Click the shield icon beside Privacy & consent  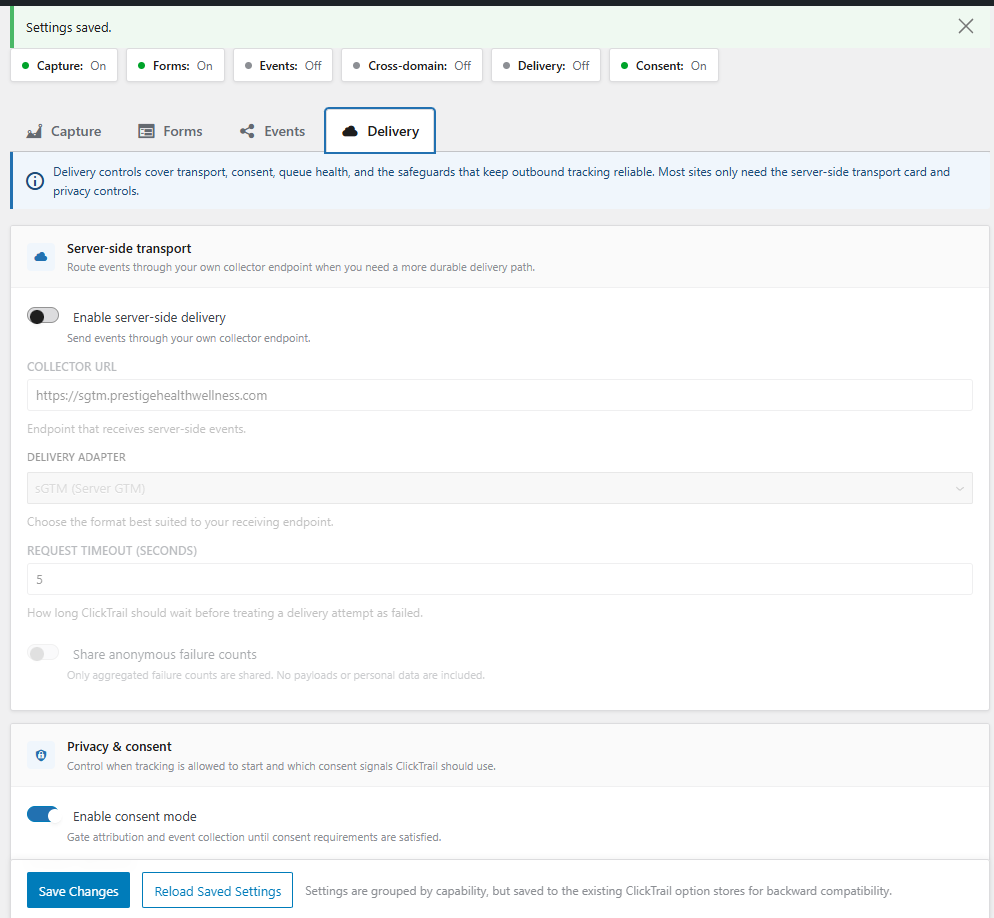(x=40, y=755)
